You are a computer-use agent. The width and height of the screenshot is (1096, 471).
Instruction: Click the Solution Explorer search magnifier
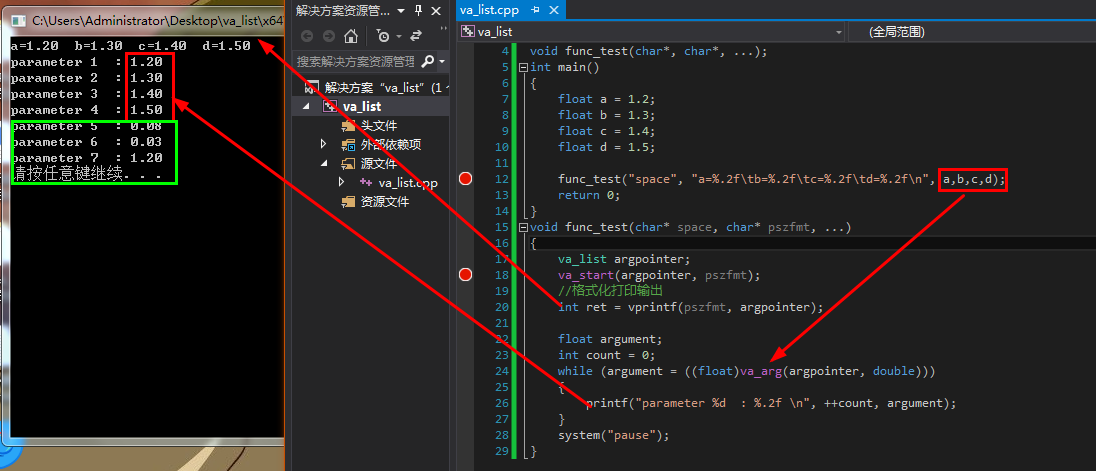pyautogui.click(x=428, y=61)
